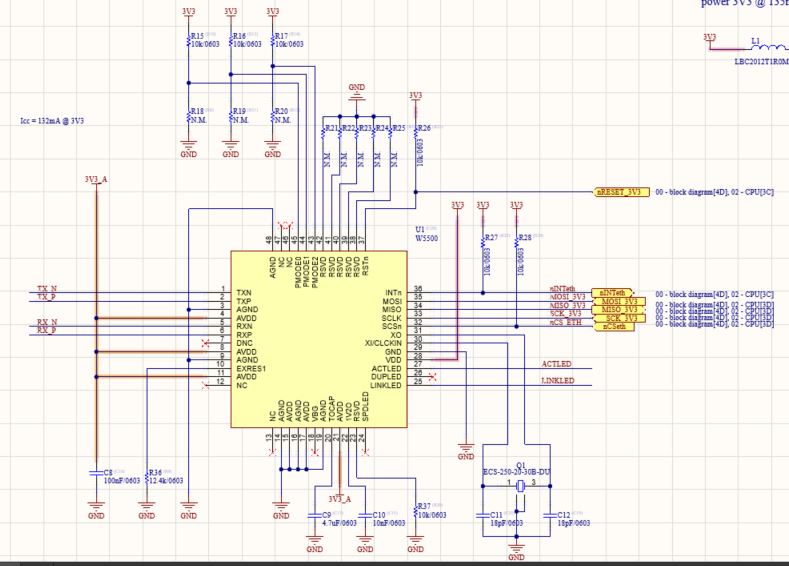
Task: Pick the SCK_3V3 port symbol
Action: point(618,318)
